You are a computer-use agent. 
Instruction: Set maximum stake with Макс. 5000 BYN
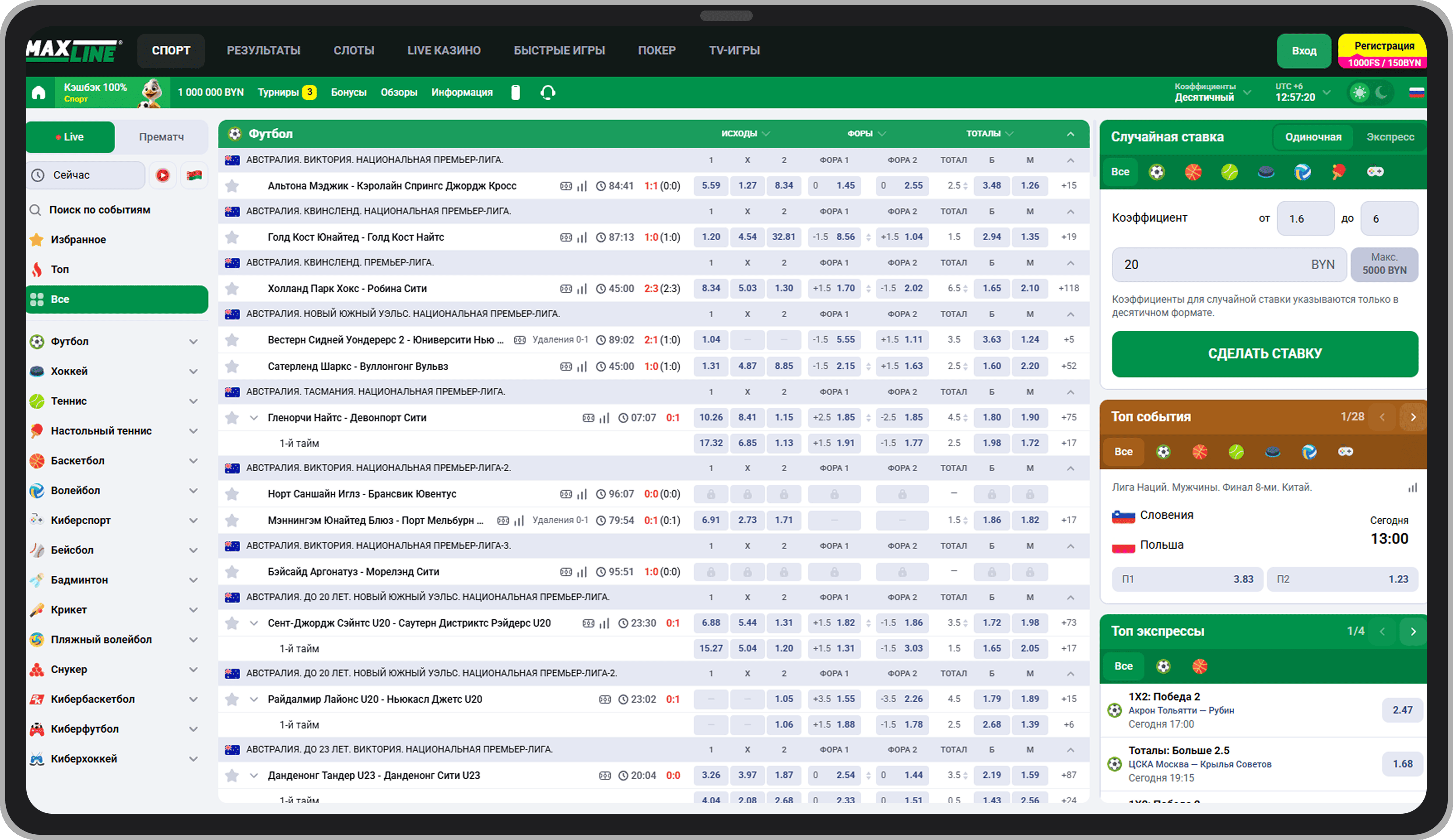[1384, 264]
